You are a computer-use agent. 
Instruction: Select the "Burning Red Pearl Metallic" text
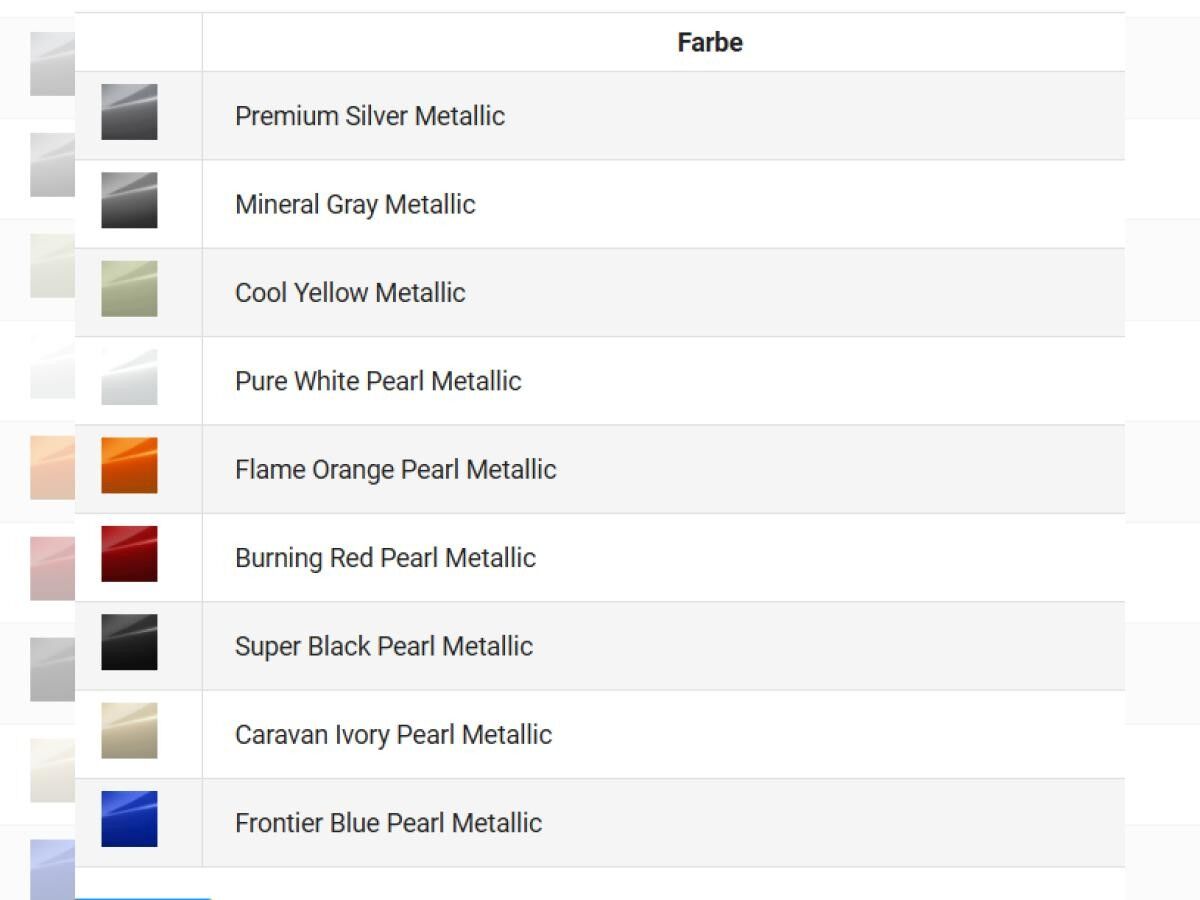[x=385, y=558]
